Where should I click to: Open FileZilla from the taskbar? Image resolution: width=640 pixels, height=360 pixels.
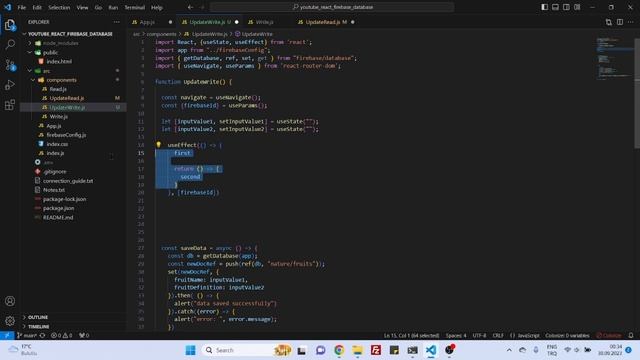pos(376,350)
